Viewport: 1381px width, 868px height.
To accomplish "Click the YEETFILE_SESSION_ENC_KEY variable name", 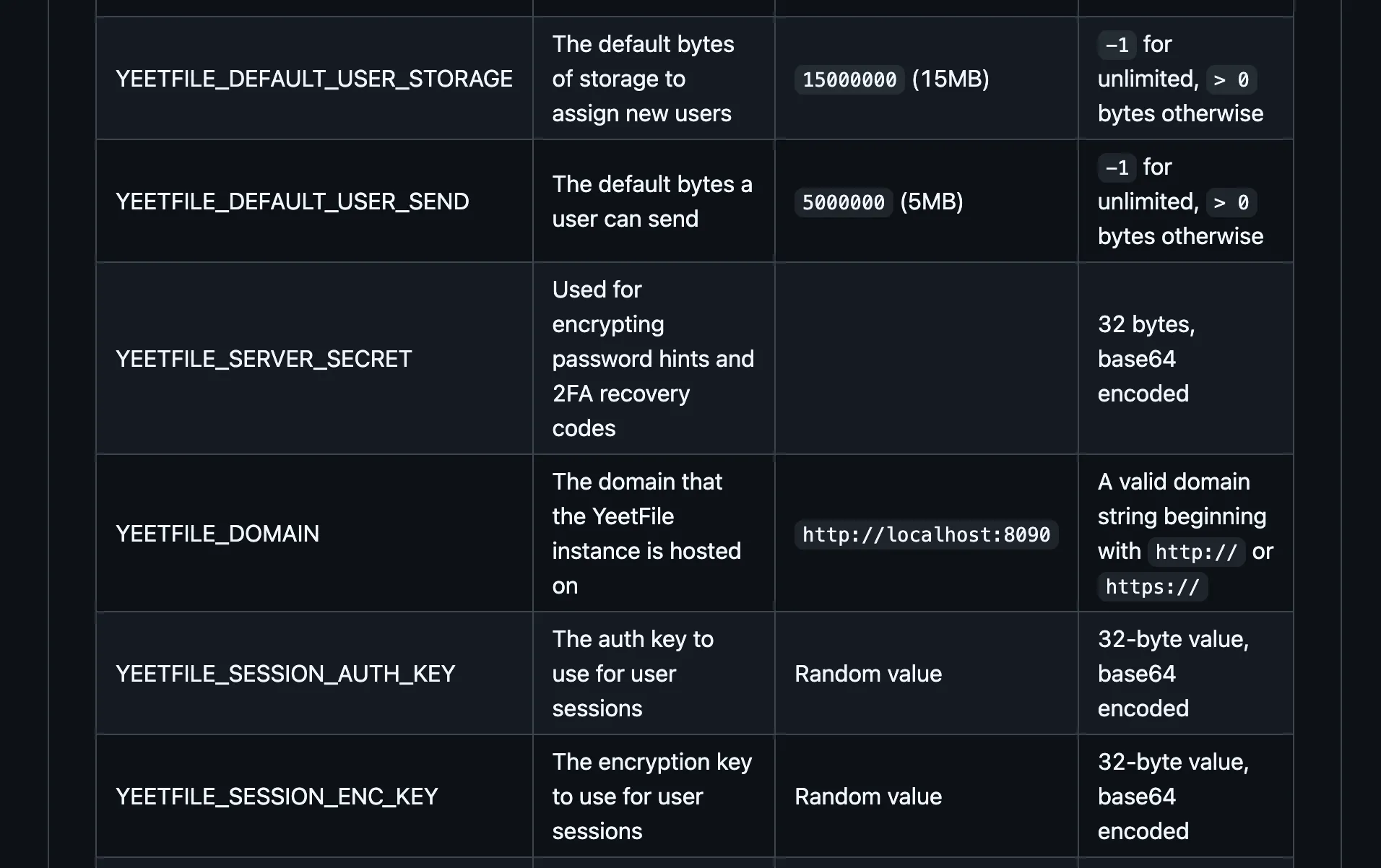I will [x=276, y=797].
